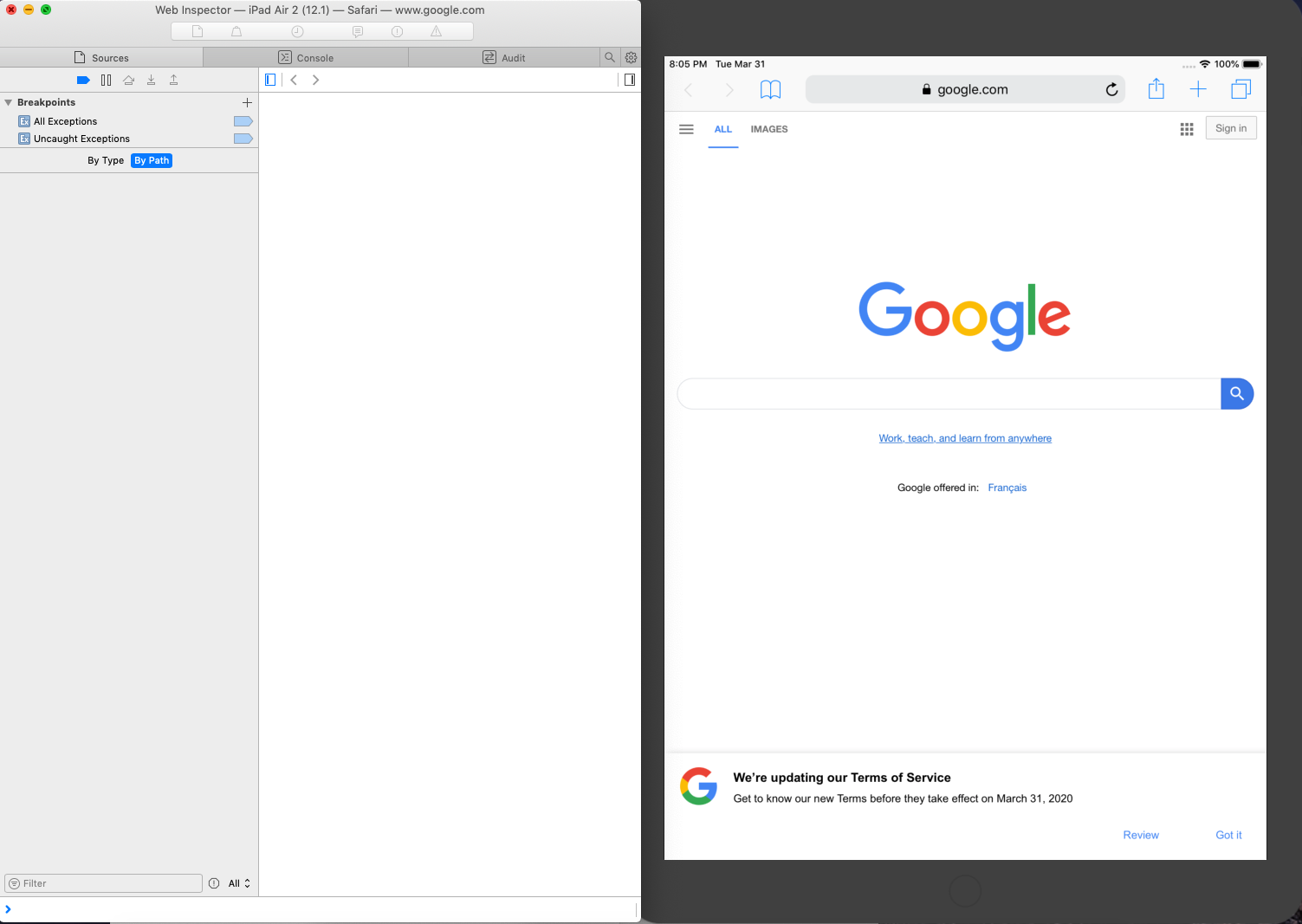Select Google ALL tab
This screenshot has width=1302, height=924.
point(723,129)
